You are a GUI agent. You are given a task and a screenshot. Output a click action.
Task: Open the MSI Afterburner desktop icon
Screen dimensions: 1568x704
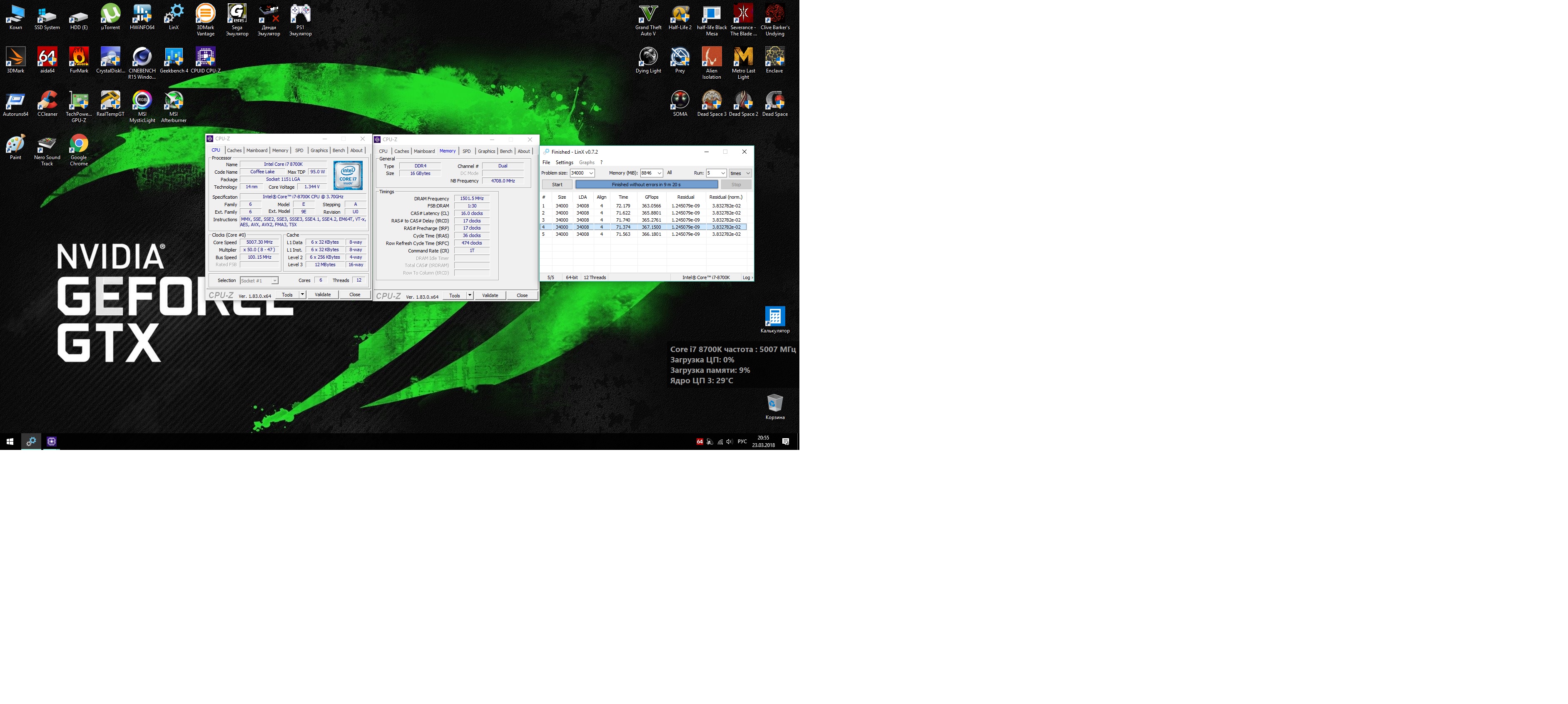[x=174, y=100]
